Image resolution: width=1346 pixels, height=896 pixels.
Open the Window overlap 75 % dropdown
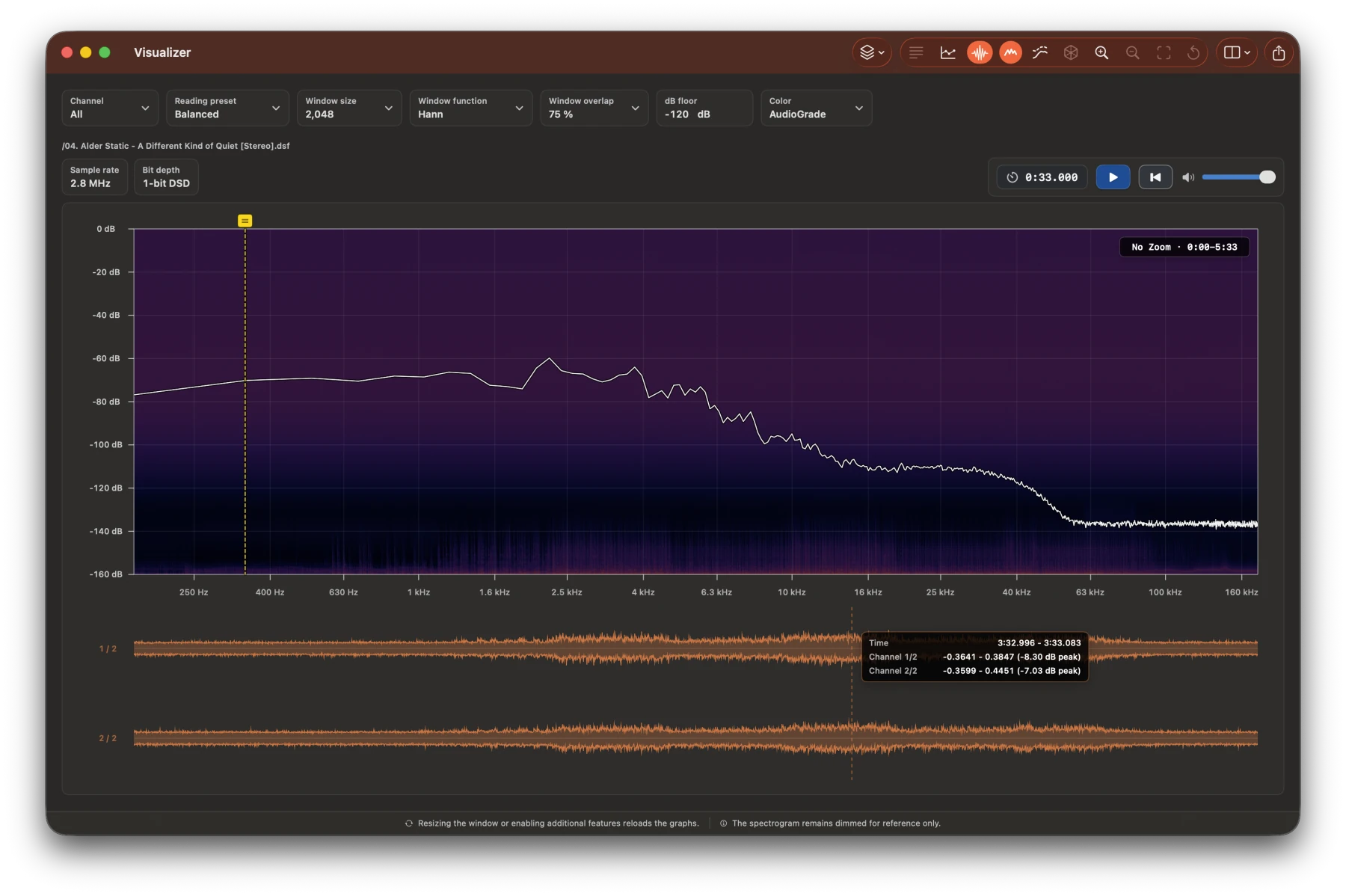(x=594, y=108)
